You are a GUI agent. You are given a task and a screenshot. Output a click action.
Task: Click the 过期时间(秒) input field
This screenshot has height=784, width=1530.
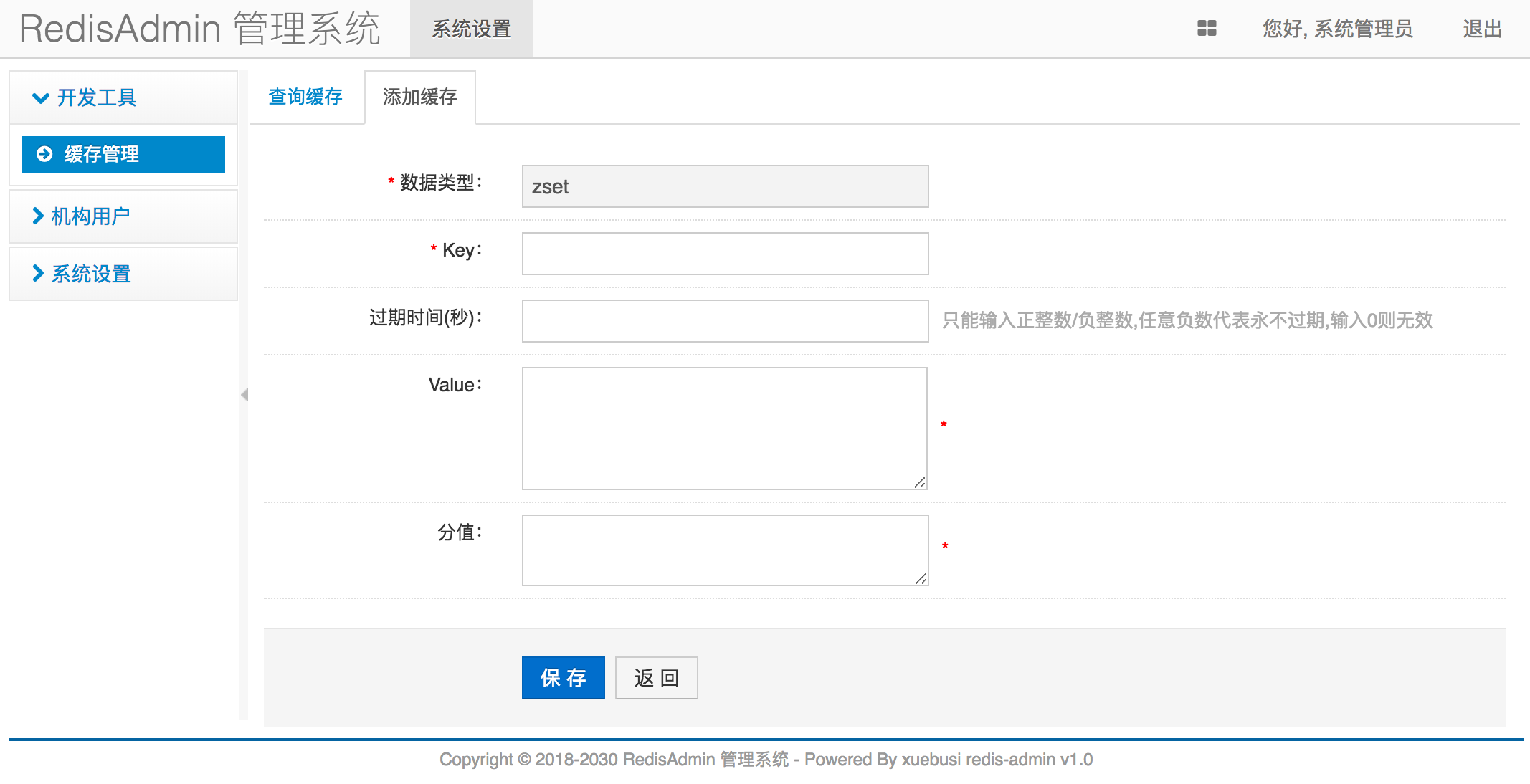point(725,321)
